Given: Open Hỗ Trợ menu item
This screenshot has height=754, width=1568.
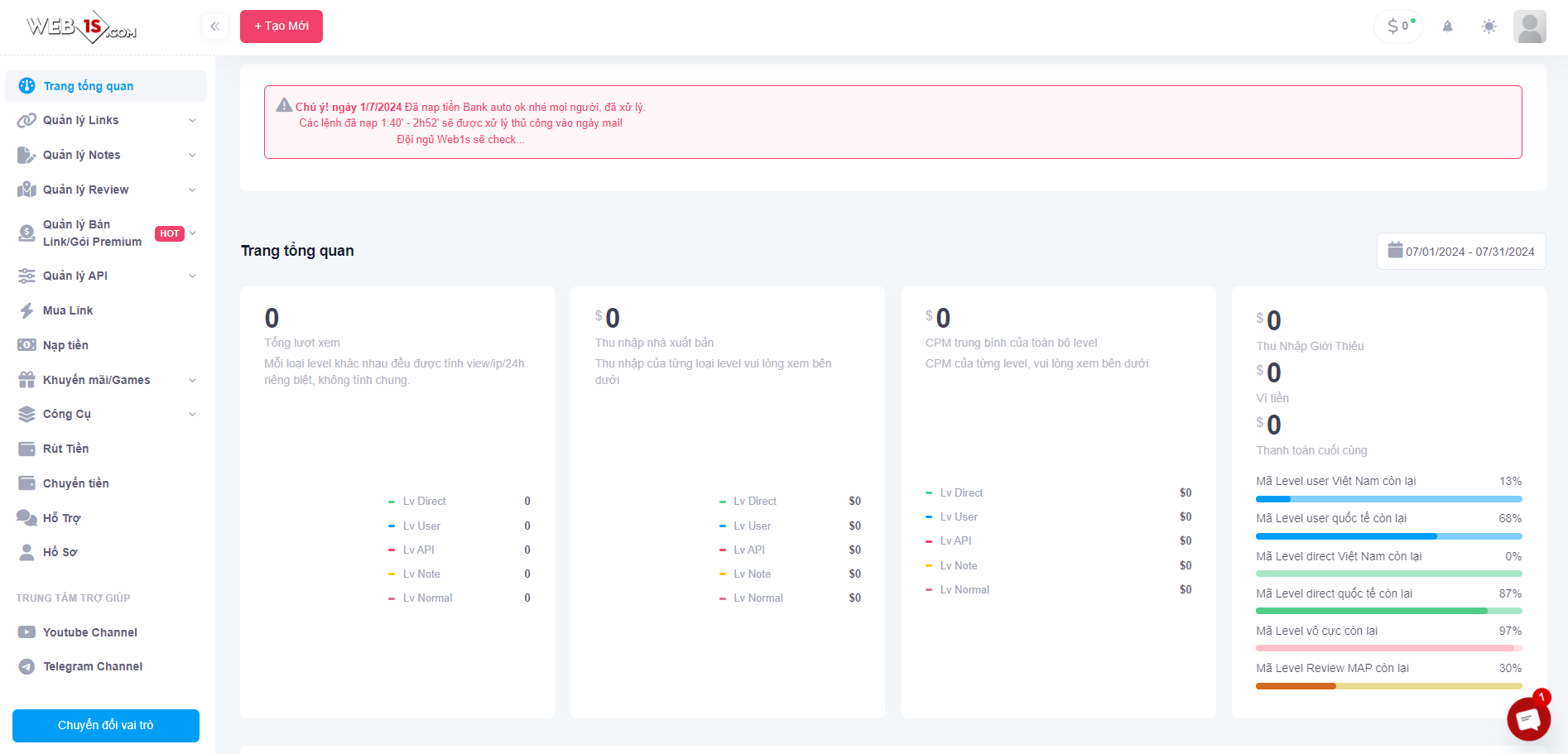Looking at the screenshot, I should [x=106, y=518].
